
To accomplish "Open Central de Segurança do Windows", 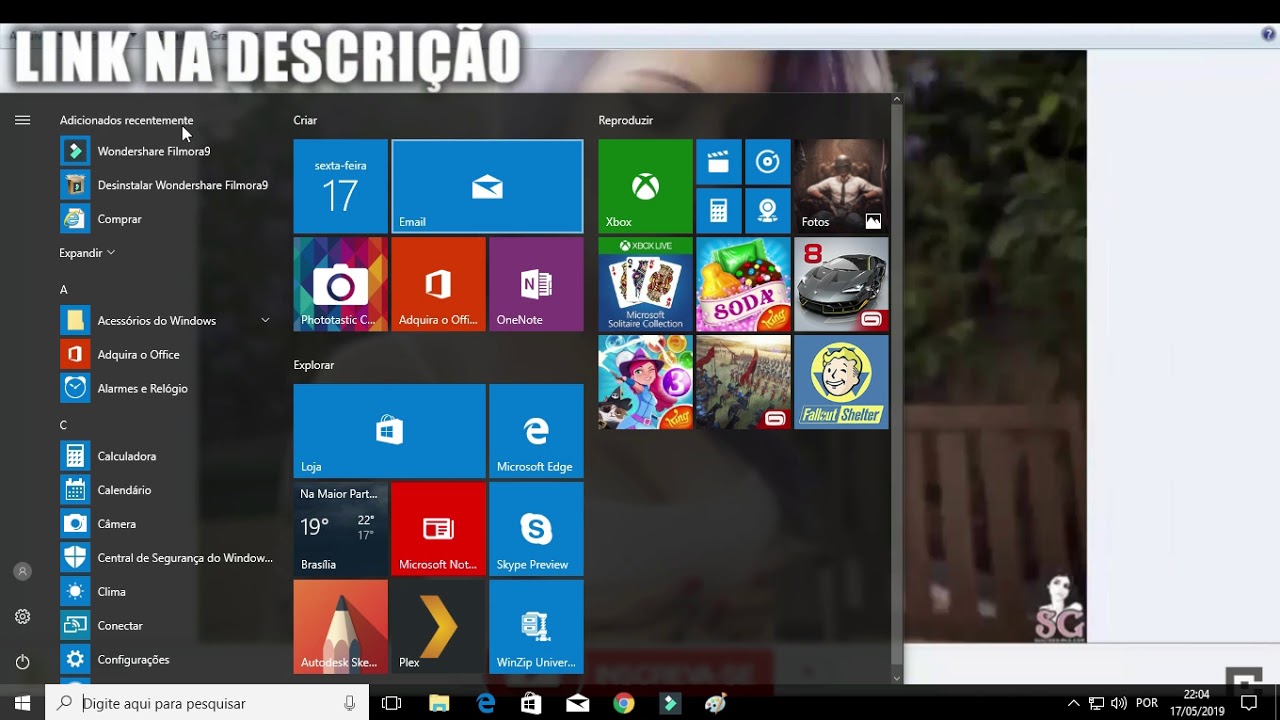I will pos(165,558).
